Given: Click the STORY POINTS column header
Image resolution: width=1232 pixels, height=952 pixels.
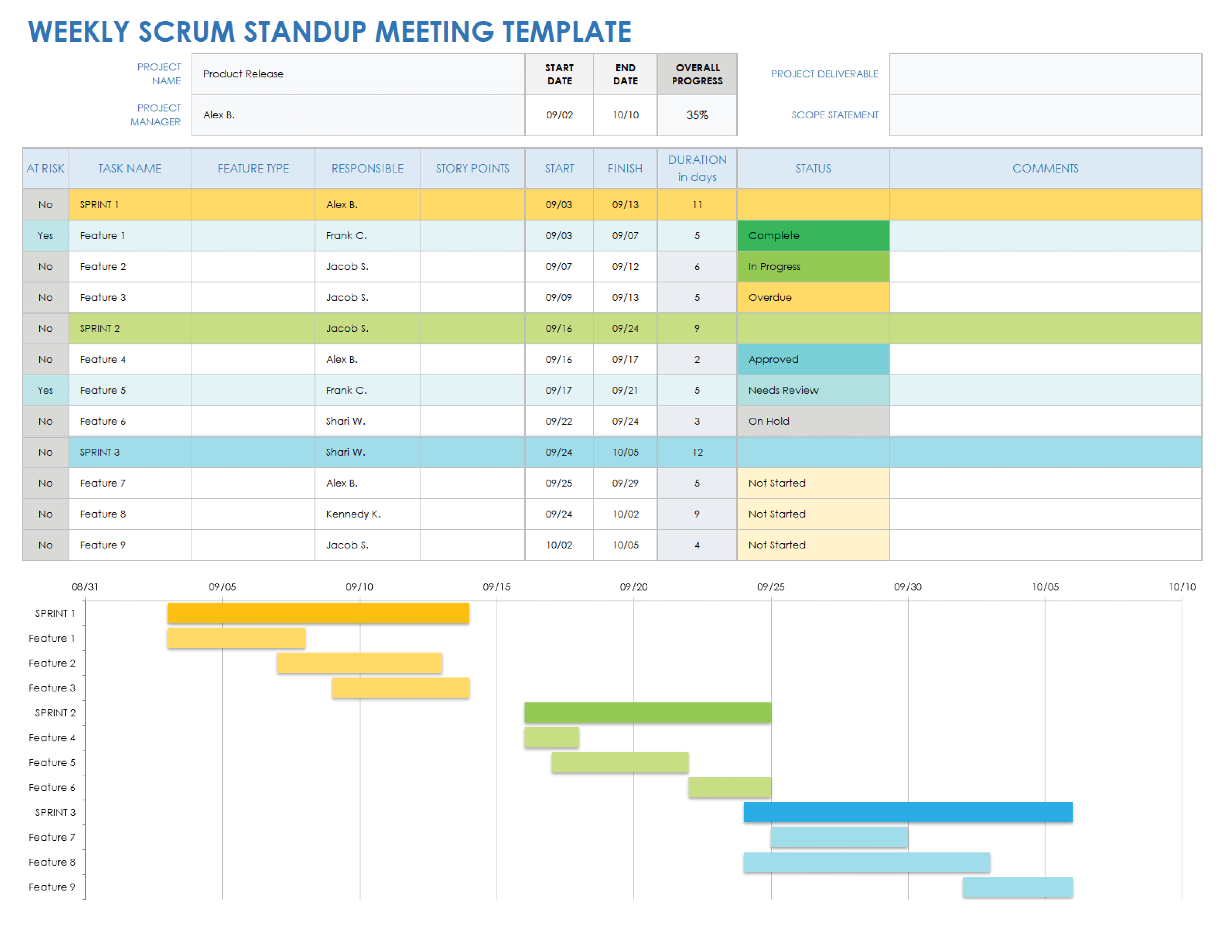Looking at the screenshot, I should [x=472, y=169].
